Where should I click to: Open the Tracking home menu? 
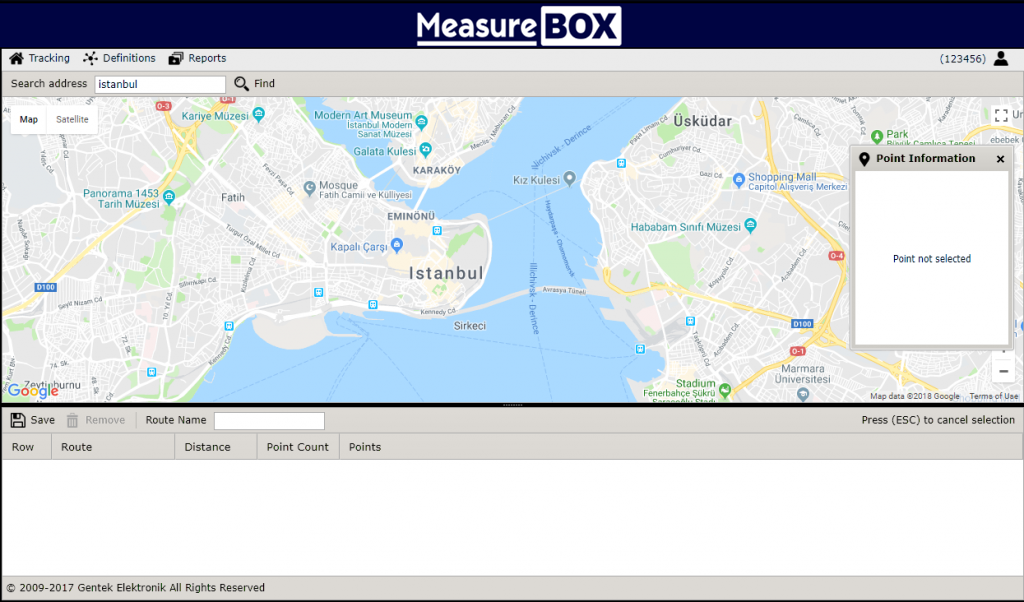(x=39, y=58)
